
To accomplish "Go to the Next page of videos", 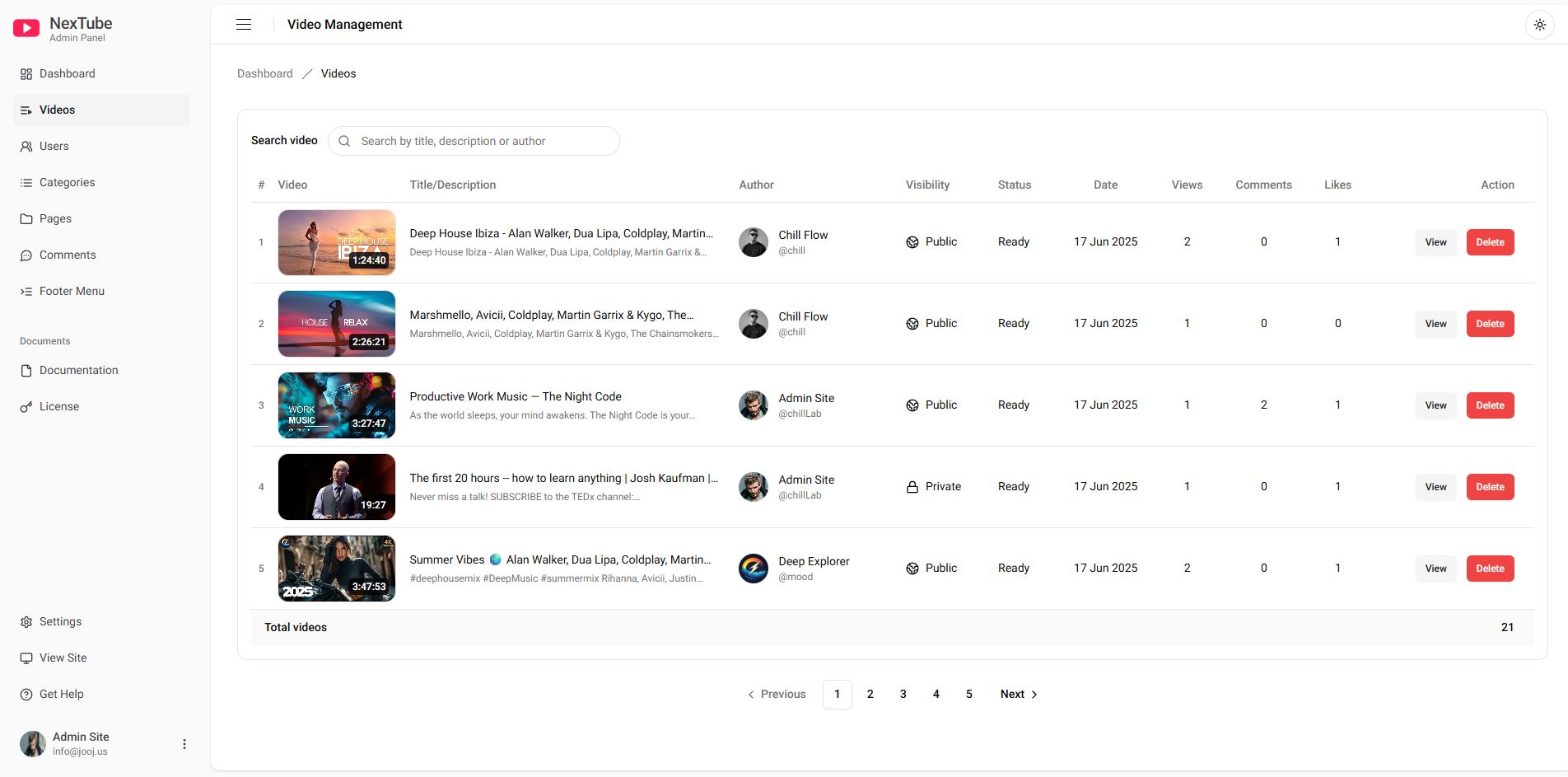I will (x=1019, y=695).
